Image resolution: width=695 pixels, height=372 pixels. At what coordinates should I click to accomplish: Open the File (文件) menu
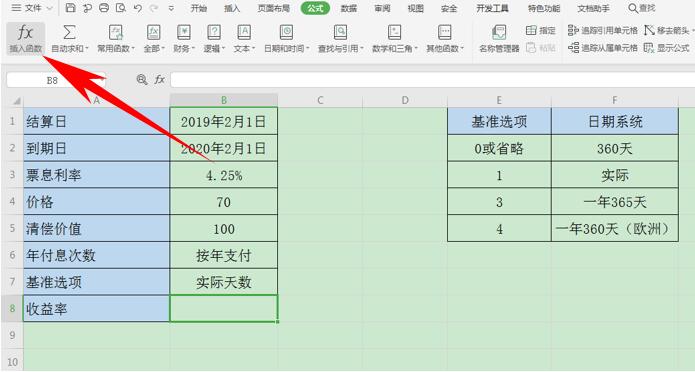[31, 8]
